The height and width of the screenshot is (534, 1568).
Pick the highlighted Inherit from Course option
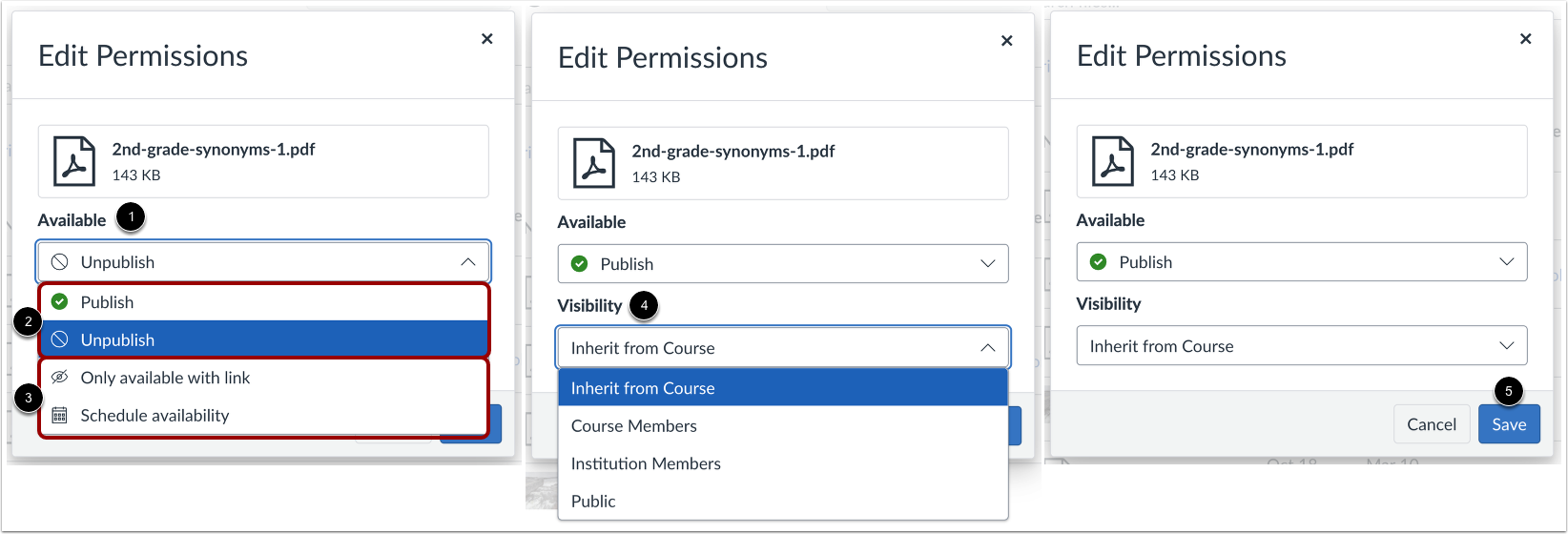[x=643, y=388]
